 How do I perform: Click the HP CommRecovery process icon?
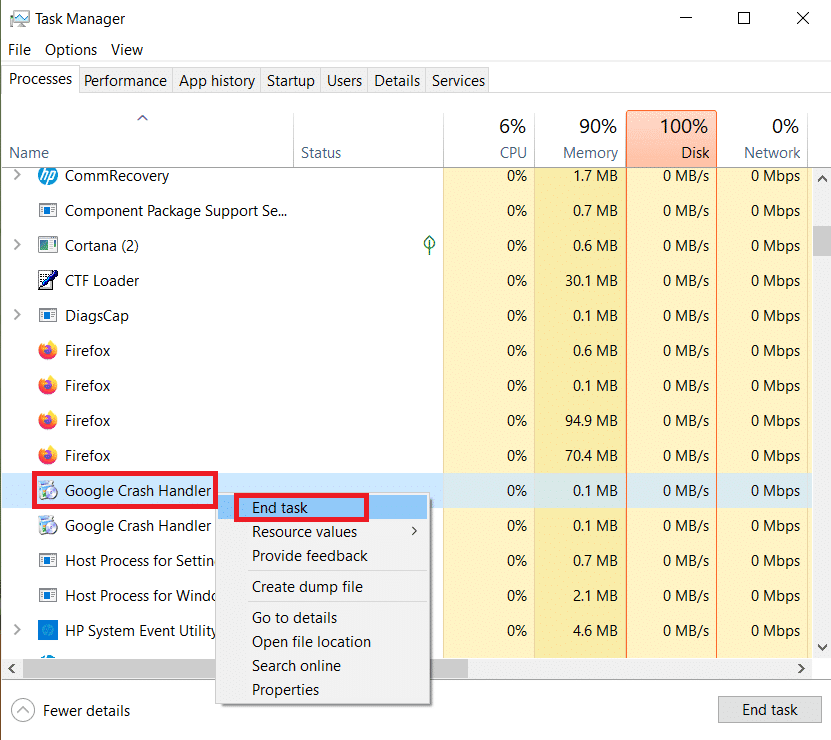47,176
